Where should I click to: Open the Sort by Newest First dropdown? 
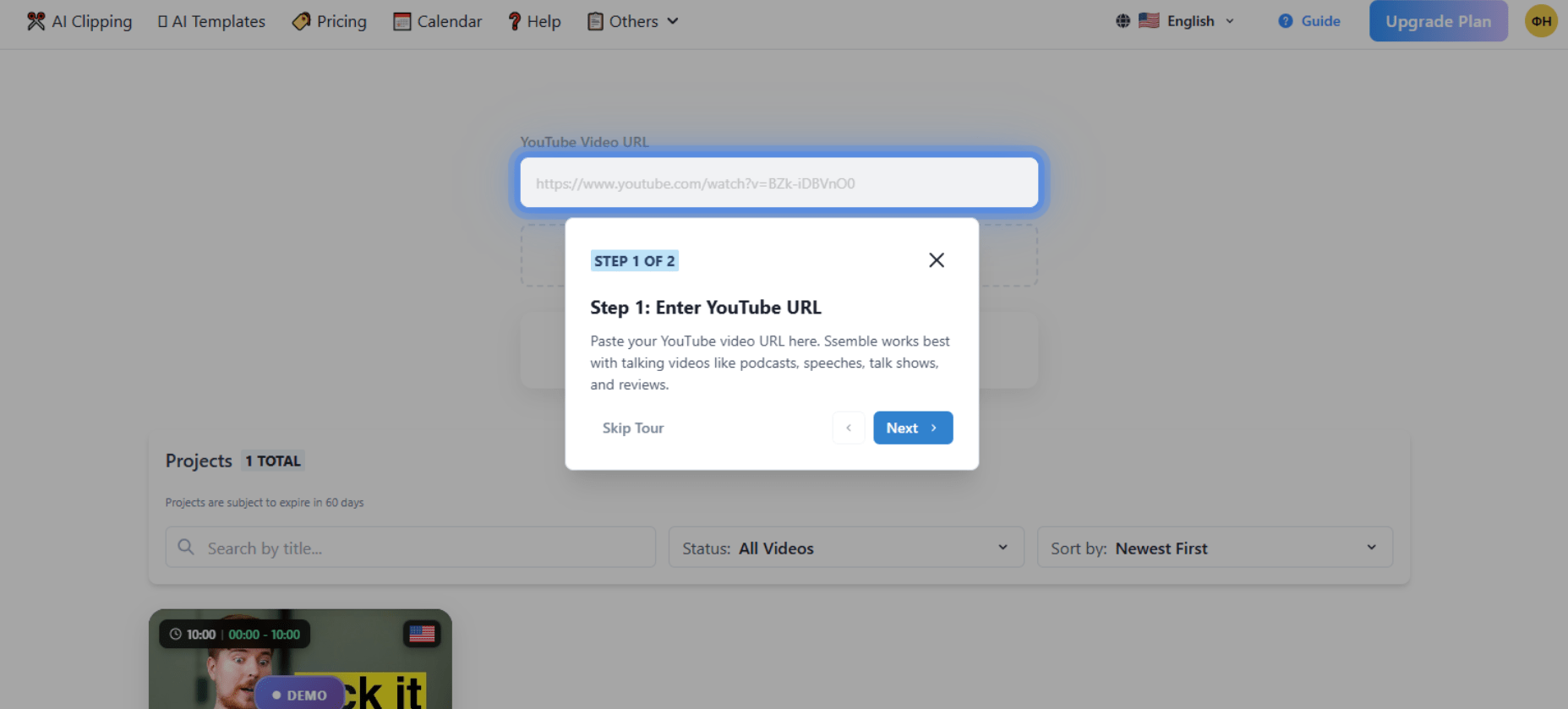tap(1215, 548)
